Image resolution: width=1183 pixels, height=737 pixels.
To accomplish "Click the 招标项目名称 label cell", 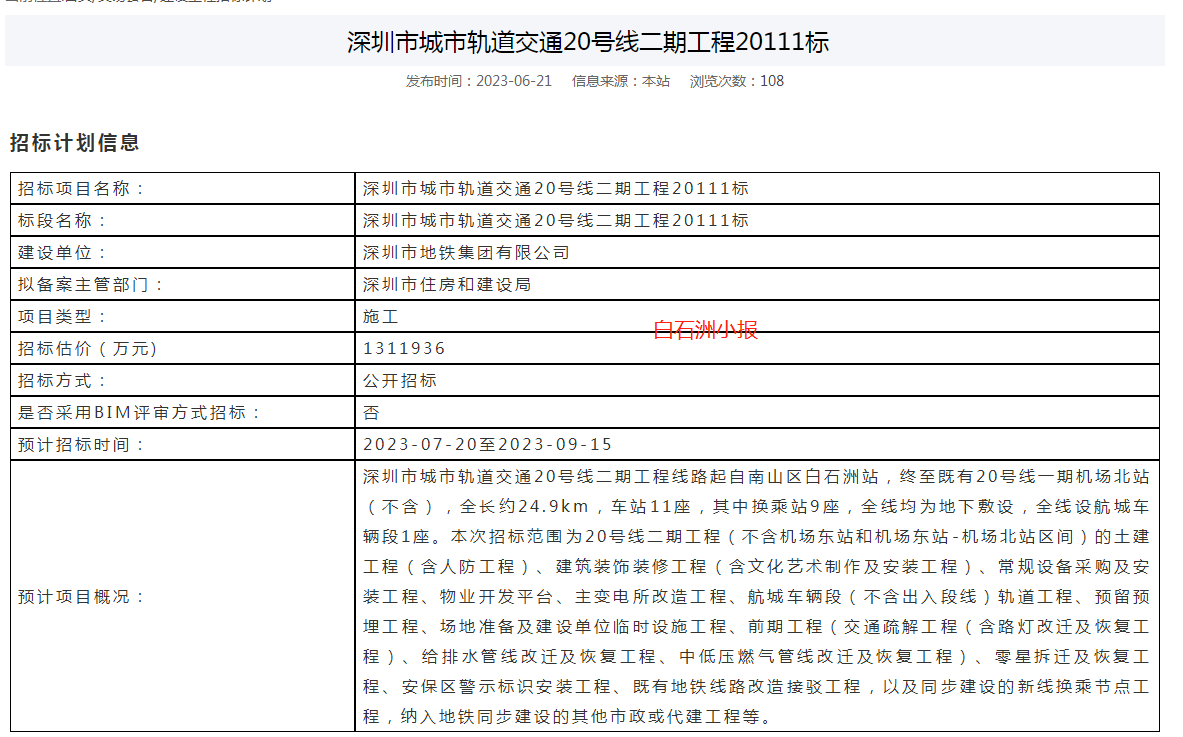I will (82, 189).
